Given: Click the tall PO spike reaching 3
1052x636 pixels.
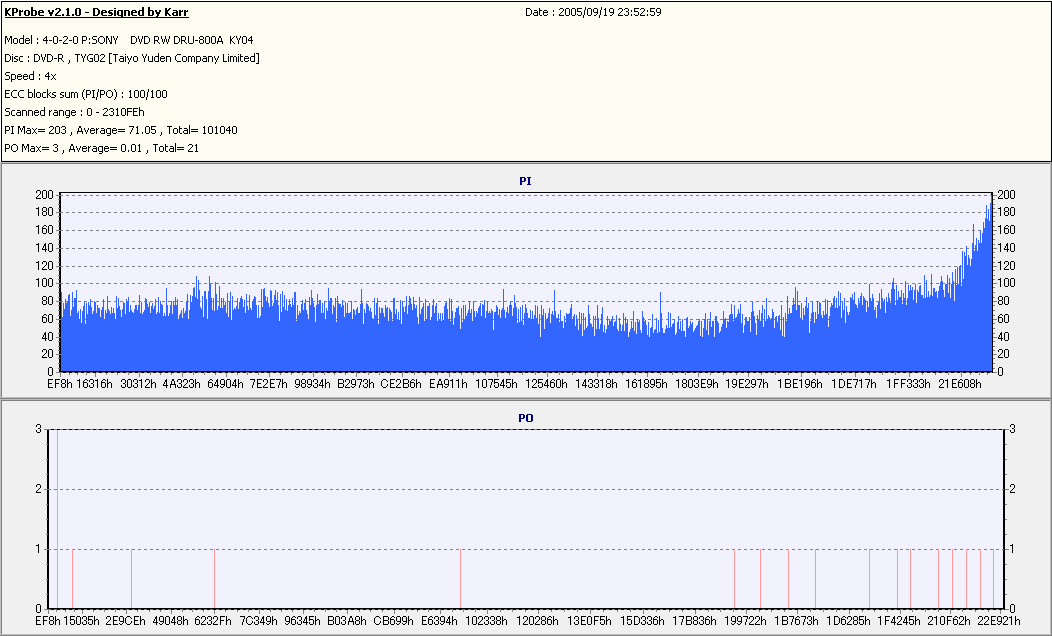Looking at the screenshot, I should point(58,519).
